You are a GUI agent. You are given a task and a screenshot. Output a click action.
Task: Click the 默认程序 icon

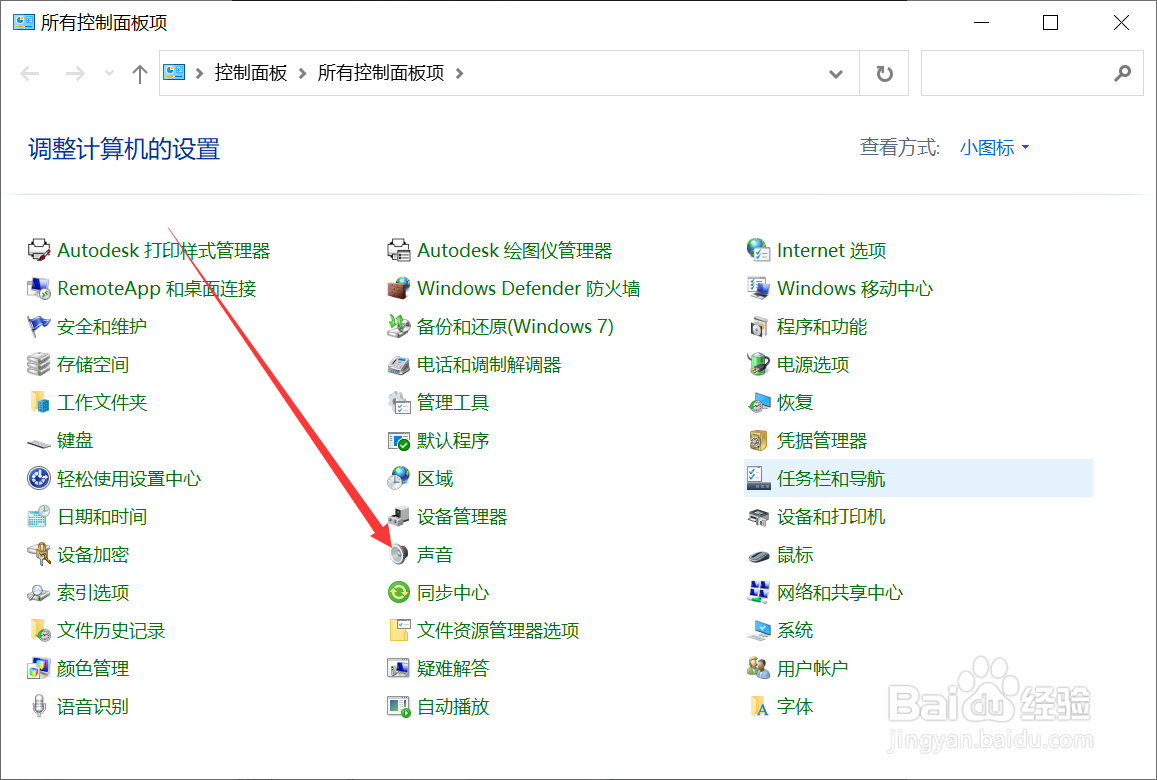(x=398, y=441)
